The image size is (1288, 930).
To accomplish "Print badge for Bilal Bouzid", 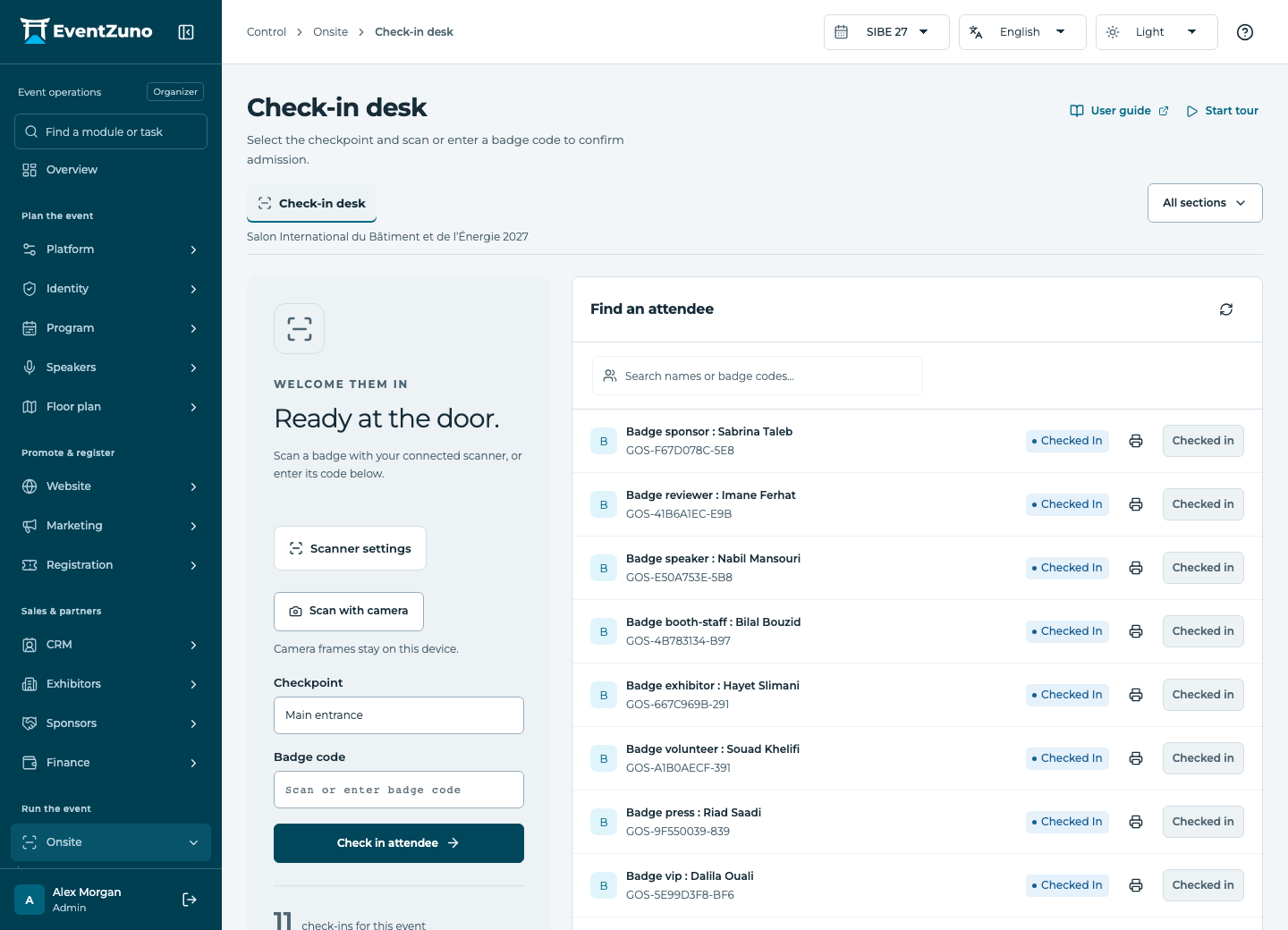I will (x=1136, y=631).
